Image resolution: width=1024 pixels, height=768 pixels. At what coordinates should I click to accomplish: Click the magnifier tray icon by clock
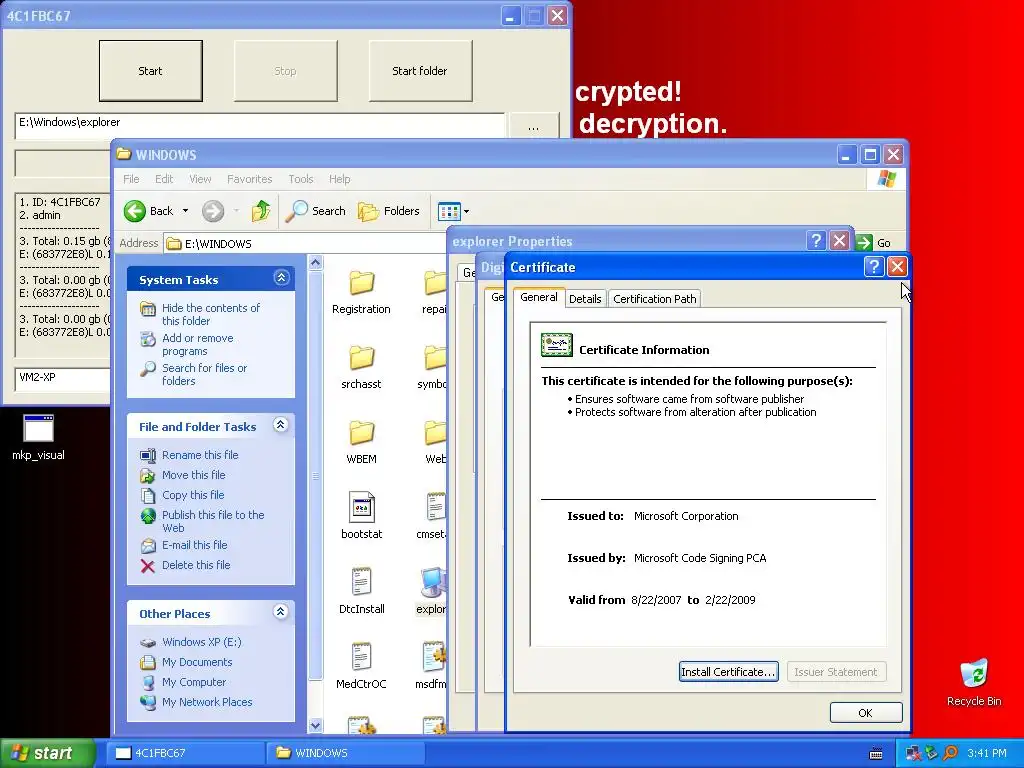click(951, 753)
